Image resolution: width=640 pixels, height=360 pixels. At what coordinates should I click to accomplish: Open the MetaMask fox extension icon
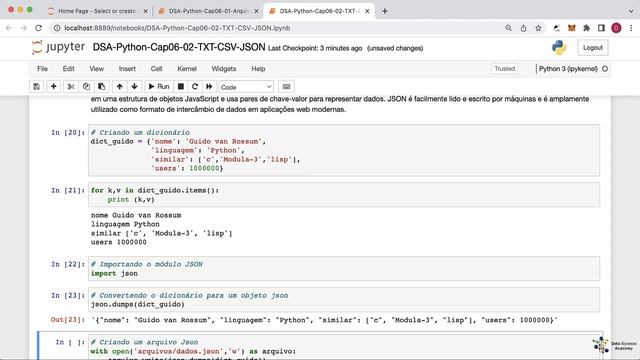[x=571, y=28]
